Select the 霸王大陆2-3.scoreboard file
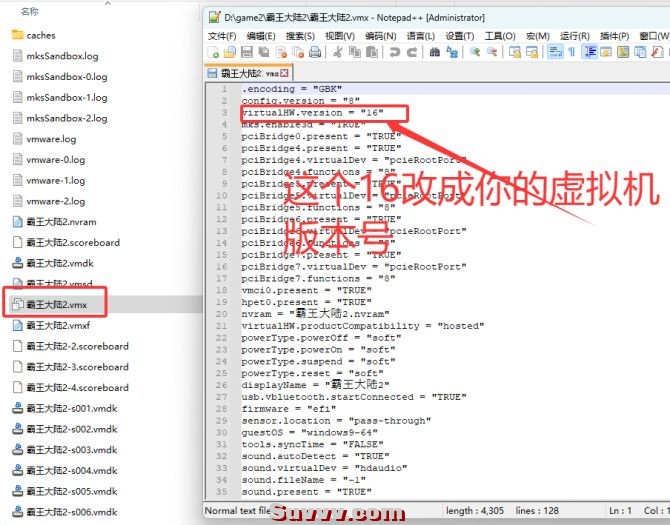 71,367
